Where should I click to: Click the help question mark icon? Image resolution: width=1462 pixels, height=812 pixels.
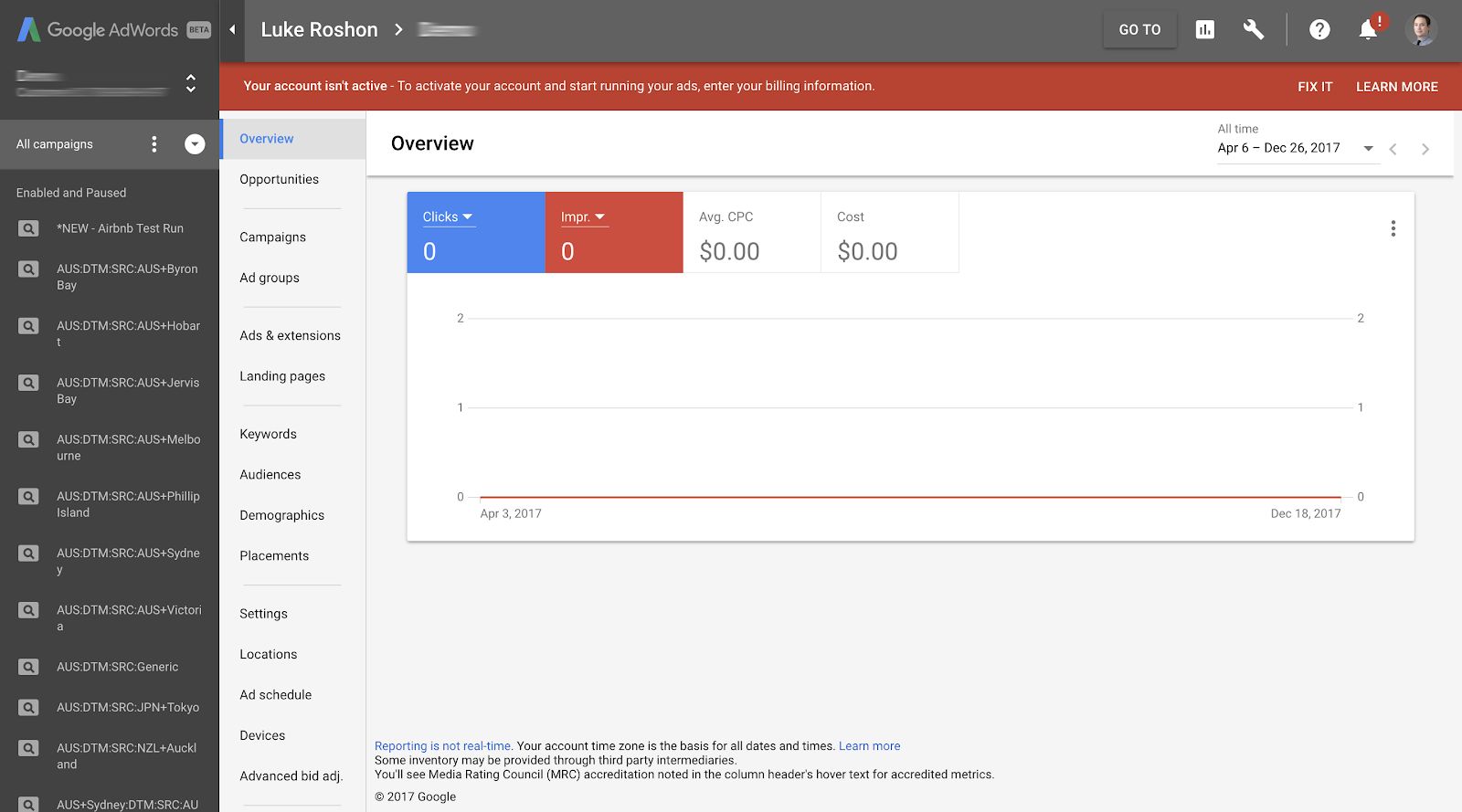click(x=1319, y=30)
